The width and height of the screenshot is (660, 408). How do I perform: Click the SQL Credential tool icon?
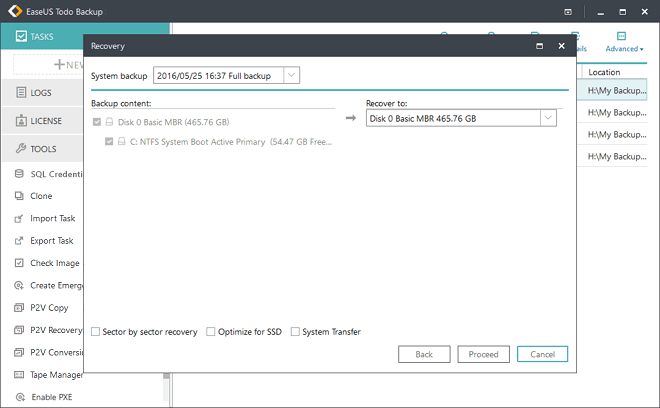(20, 174)
